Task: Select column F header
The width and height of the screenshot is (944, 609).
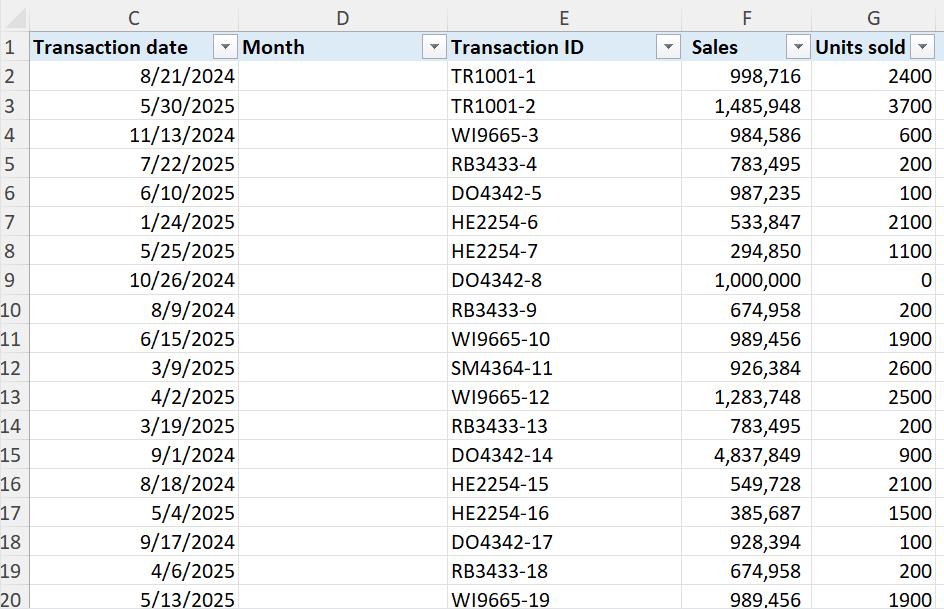Action: pos(746,18)
